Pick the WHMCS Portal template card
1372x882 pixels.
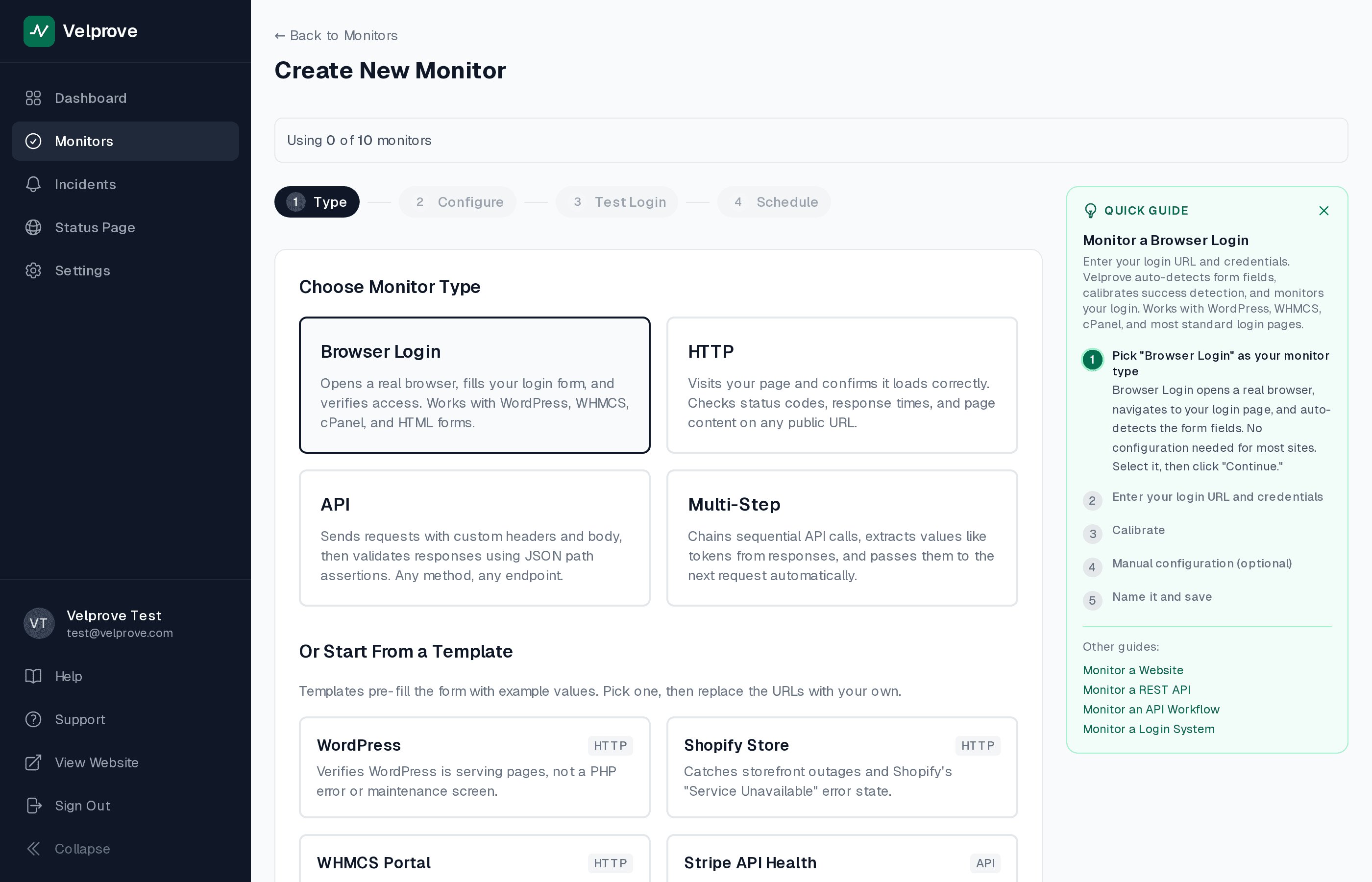(x=475, y=858)
